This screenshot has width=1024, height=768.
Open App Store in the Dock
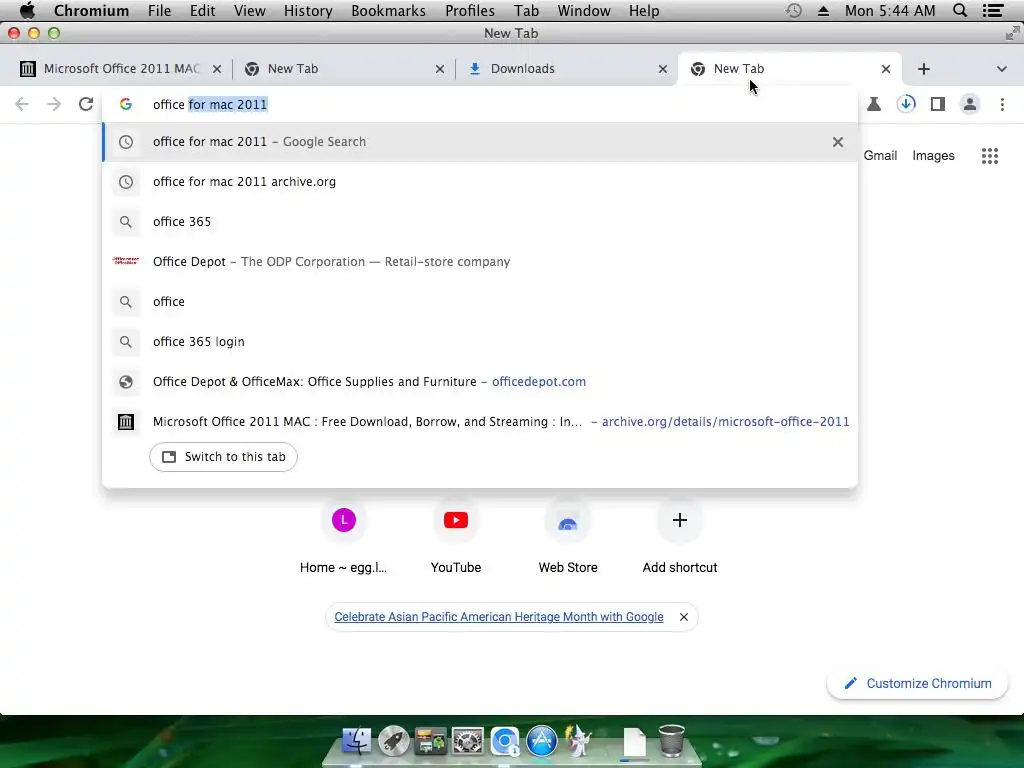coord(541,741)
